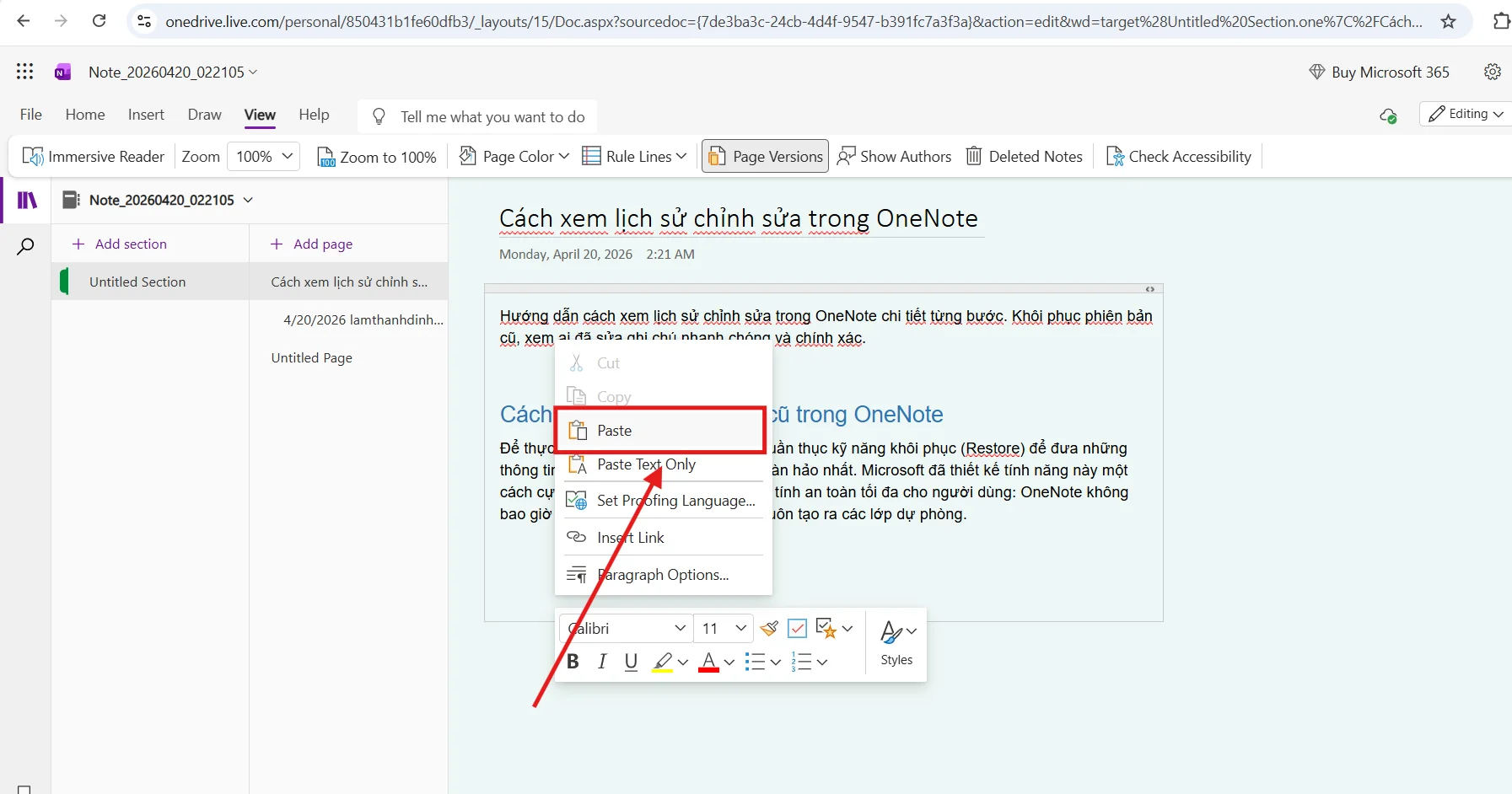Open the Help tab
The height and width of the screenshot is (794, 1512).
314,115
